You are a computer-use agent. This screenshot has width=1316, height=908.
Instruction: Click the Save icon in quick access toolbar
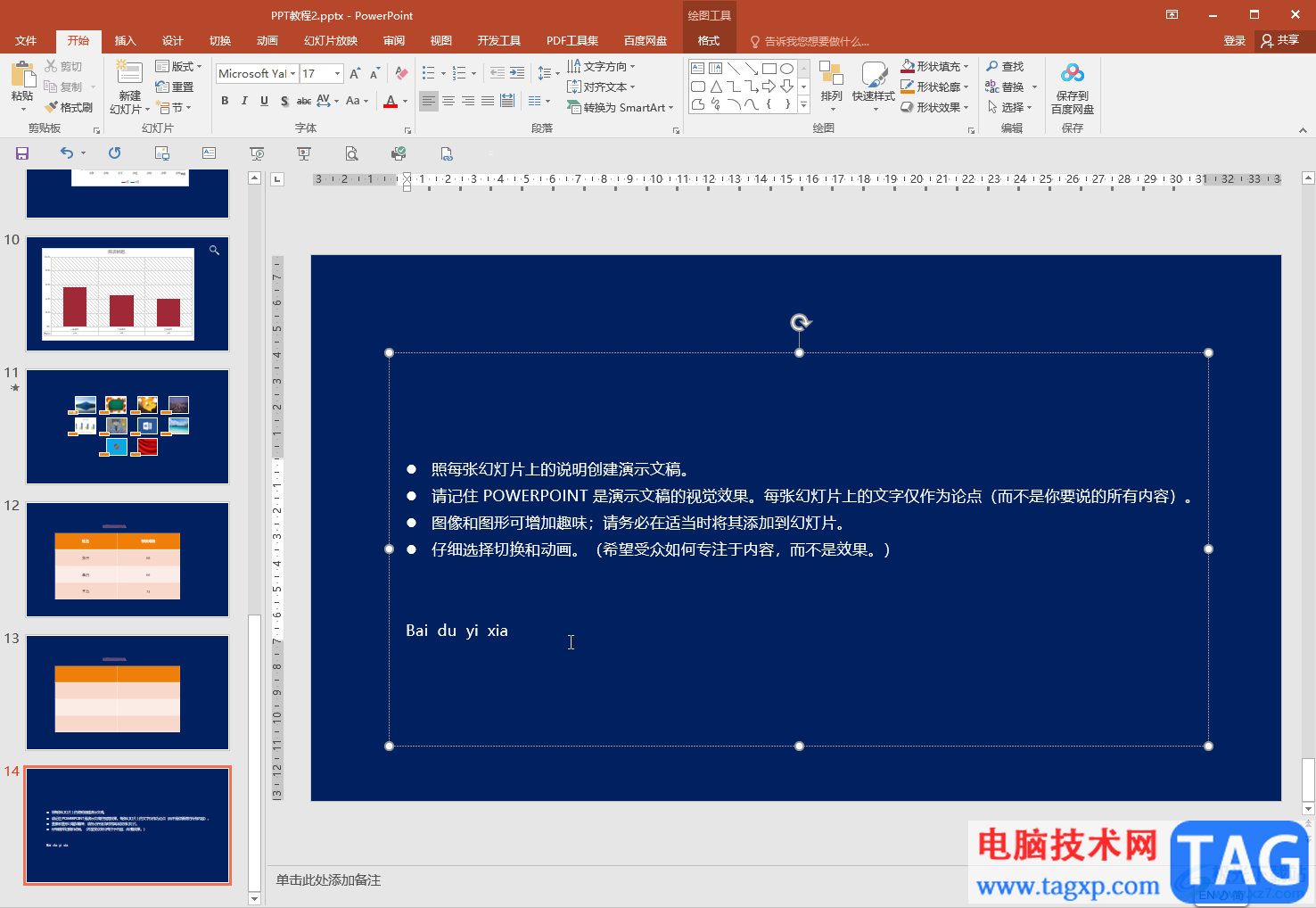pos(22,153)
